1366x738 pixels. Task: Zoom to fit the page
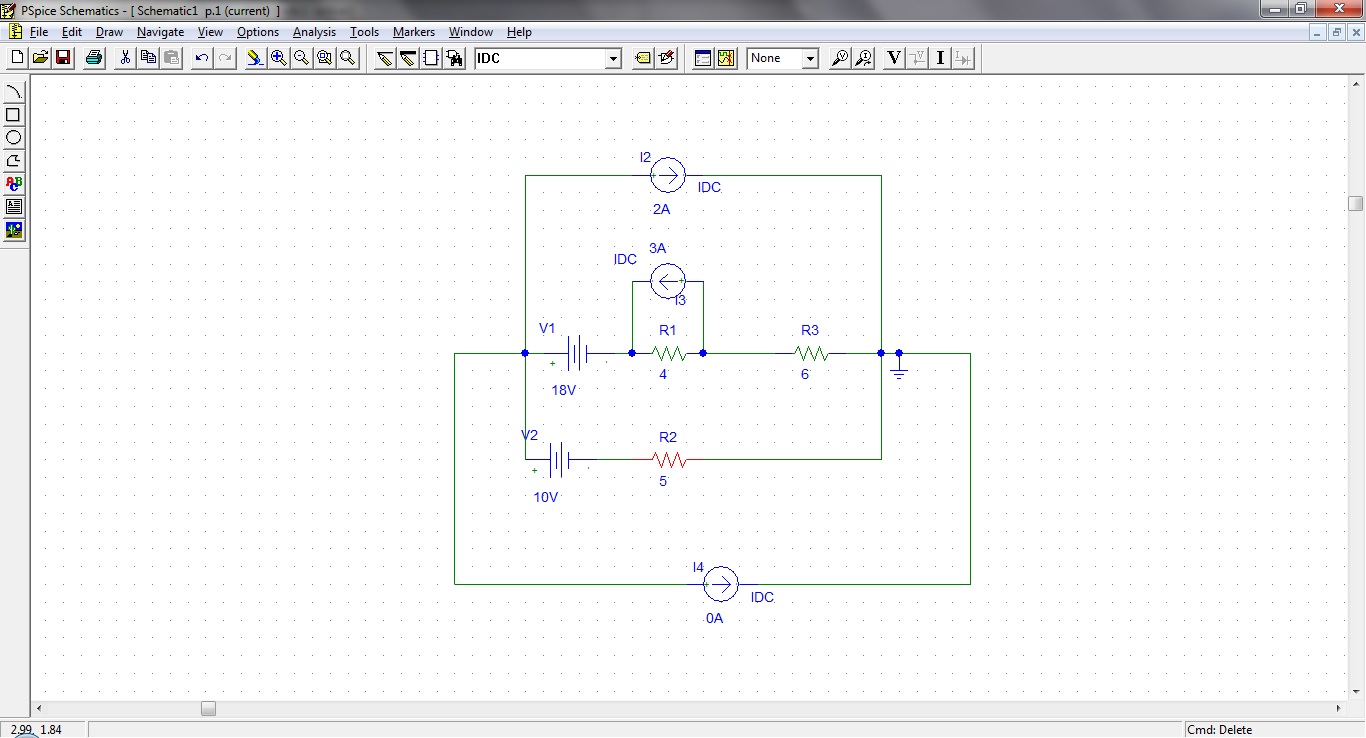tap(347, 58)
